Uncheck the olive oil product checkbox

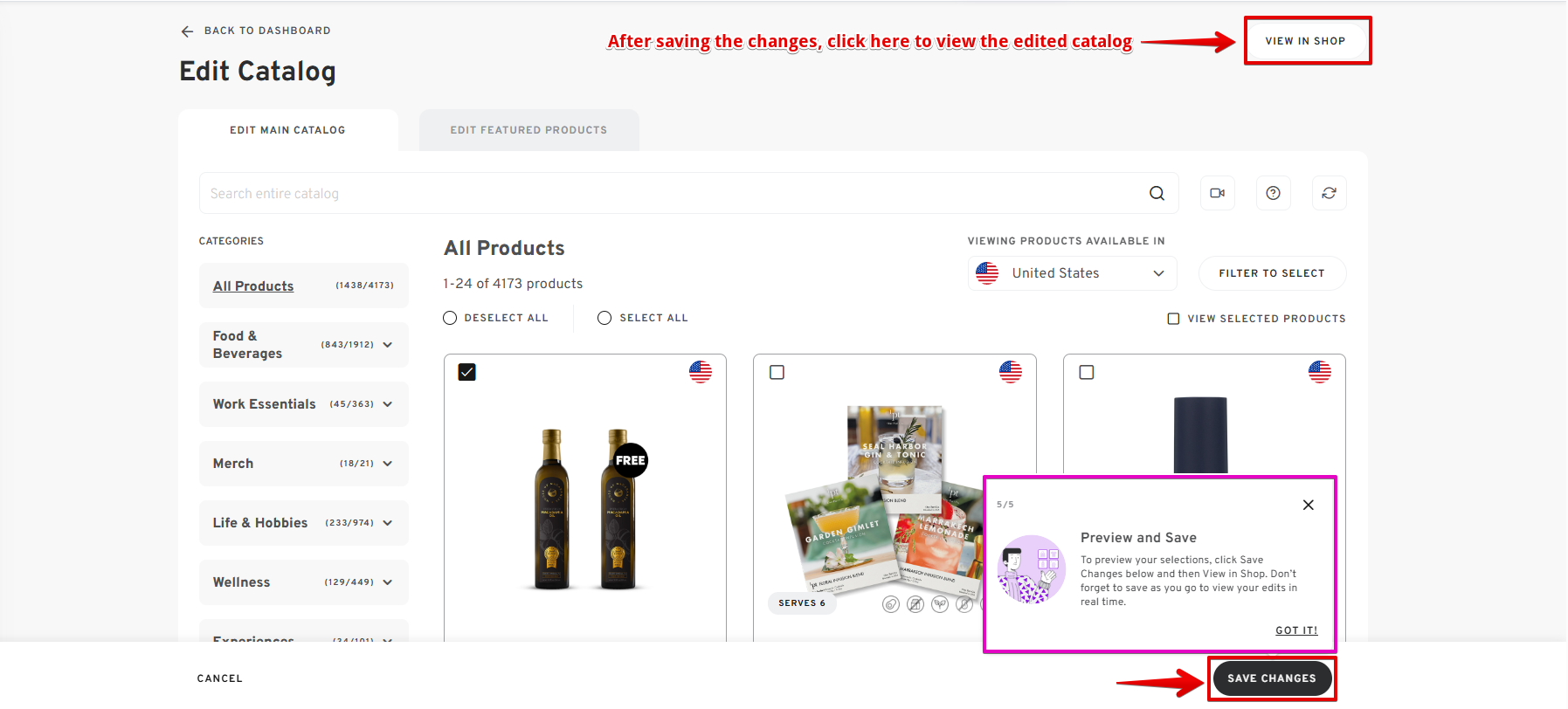(x=467, y=372)
